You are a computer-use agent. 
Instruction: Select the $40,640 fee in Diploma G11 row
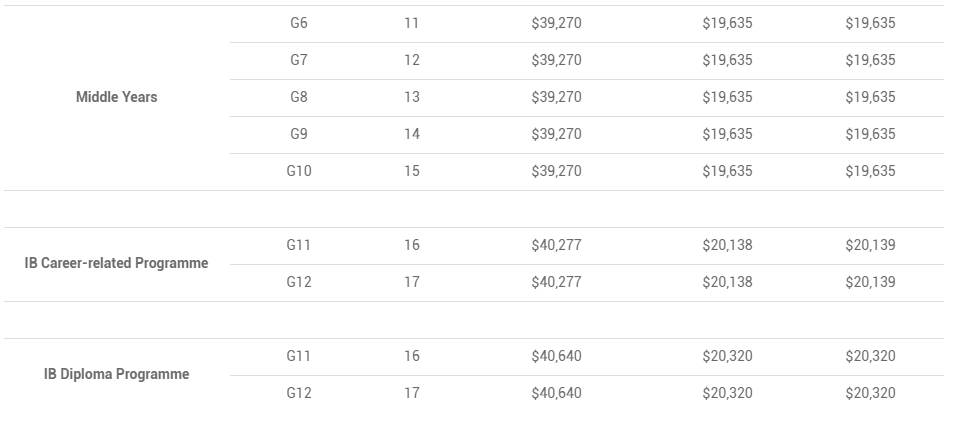tap(556, 356)
